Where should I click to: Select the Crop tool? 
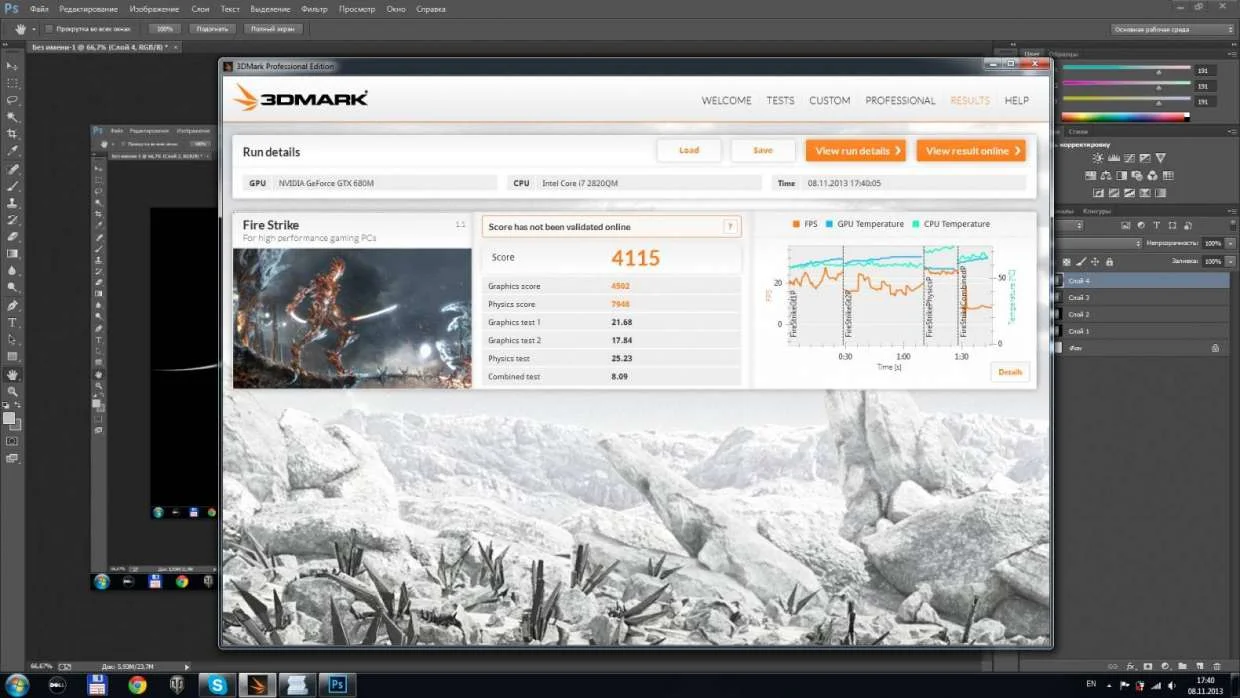(x=12, y=133)
